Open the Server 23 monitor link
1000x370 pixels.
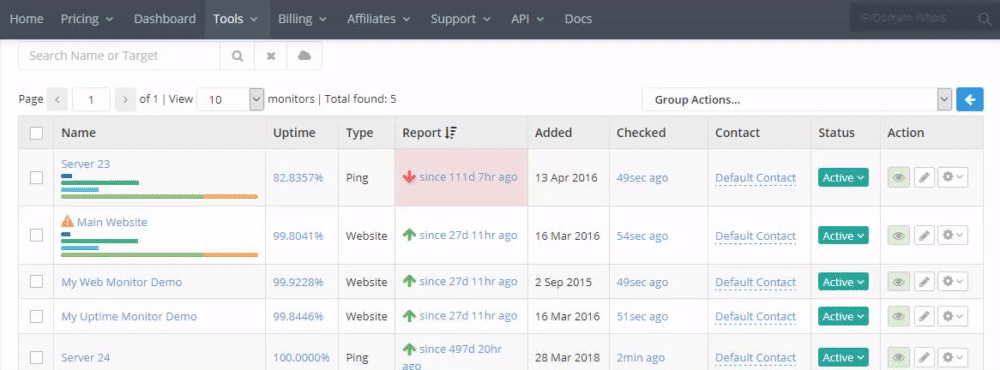coord(85,164)
